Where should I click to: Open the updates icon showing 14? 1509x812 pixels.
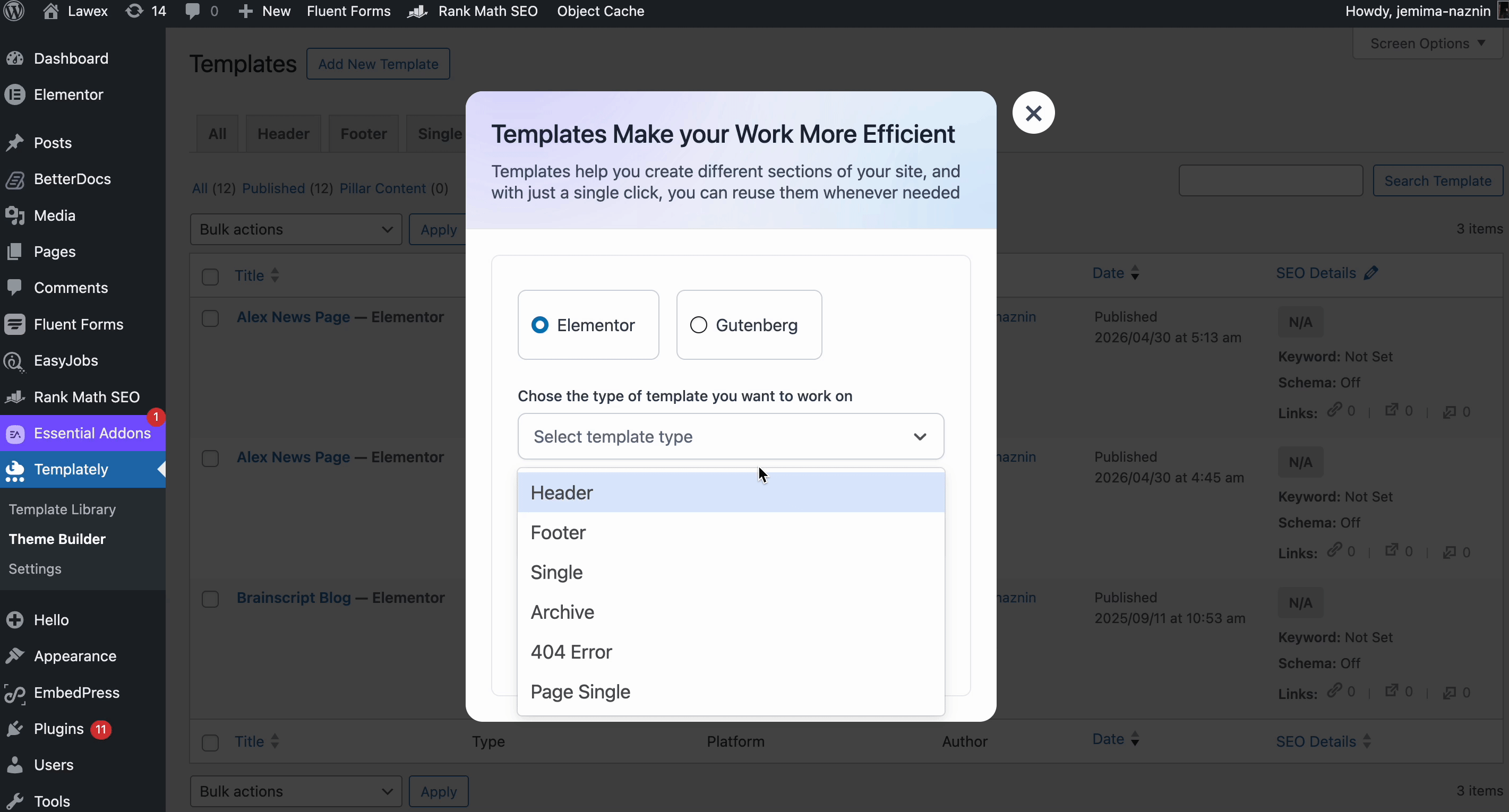[x=134, y=11]
